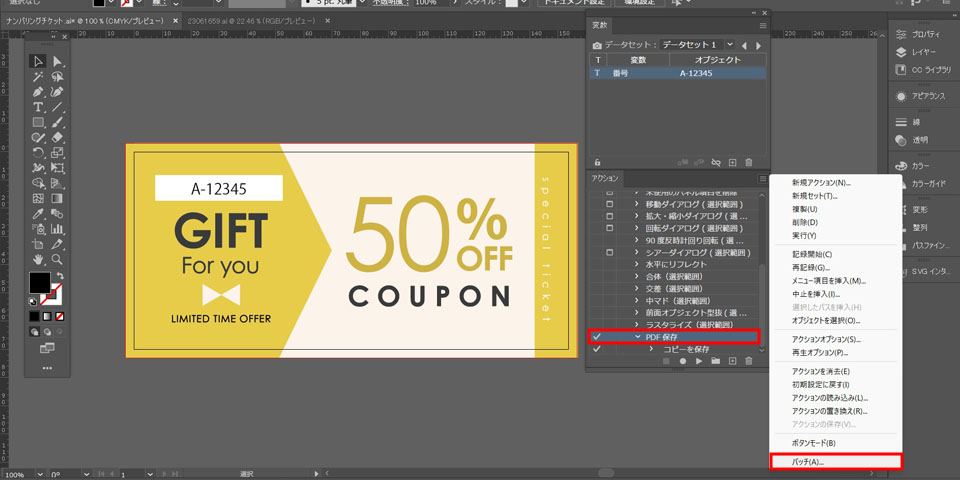The width and height of the screenshot is (960, 480).
Task: Select 新規アクション(N)... menu entry
Action: 820,184
